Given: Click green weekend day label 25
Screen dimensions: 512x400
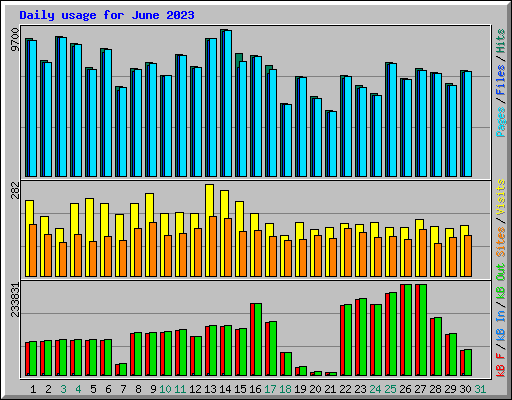Looking at the screenshot, I should tap(390, 389).
